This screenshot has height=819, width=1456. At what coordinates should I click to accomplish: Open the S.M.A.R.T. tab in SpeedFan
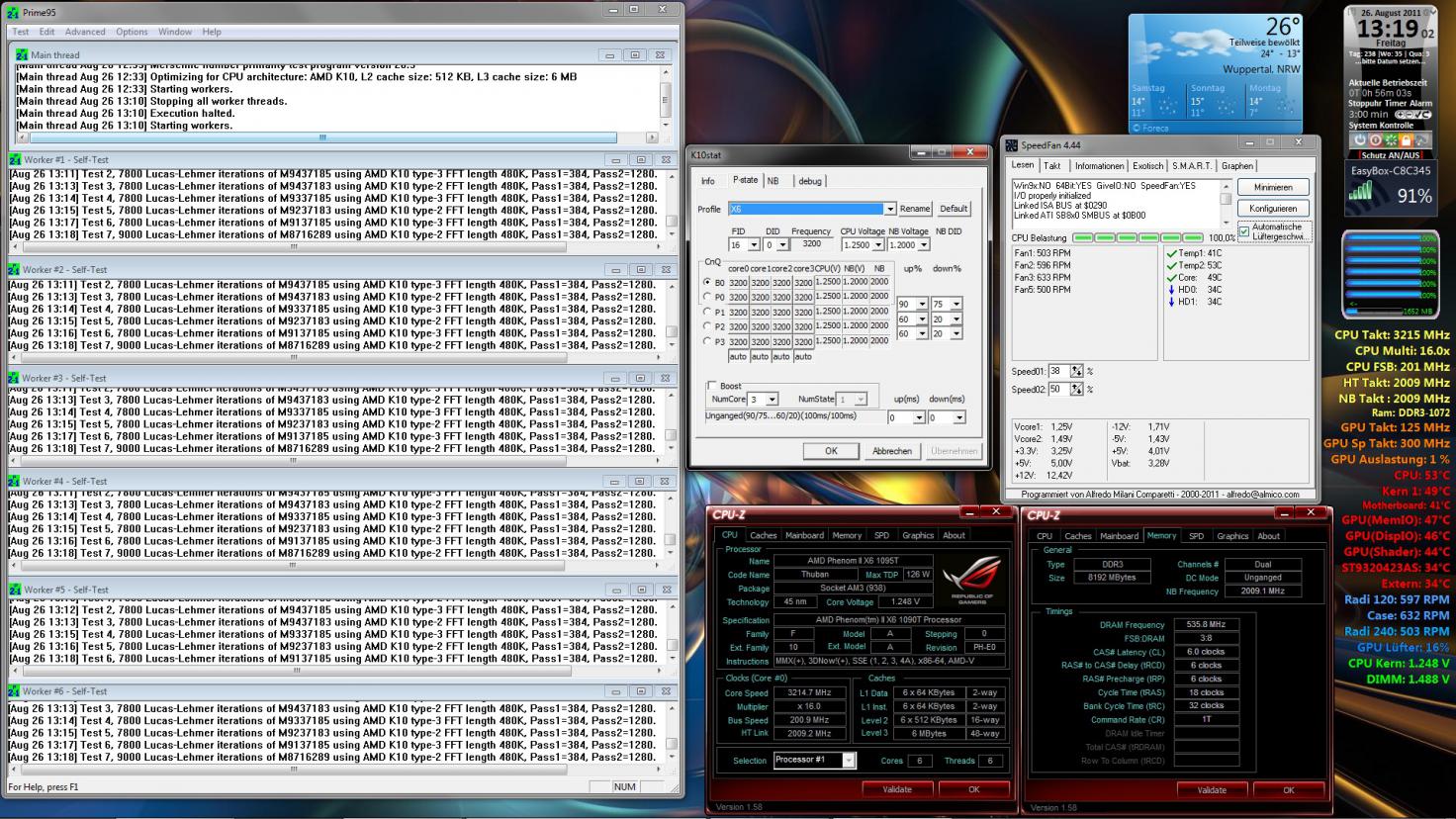pyautogui.click(x=1192, y=166)
